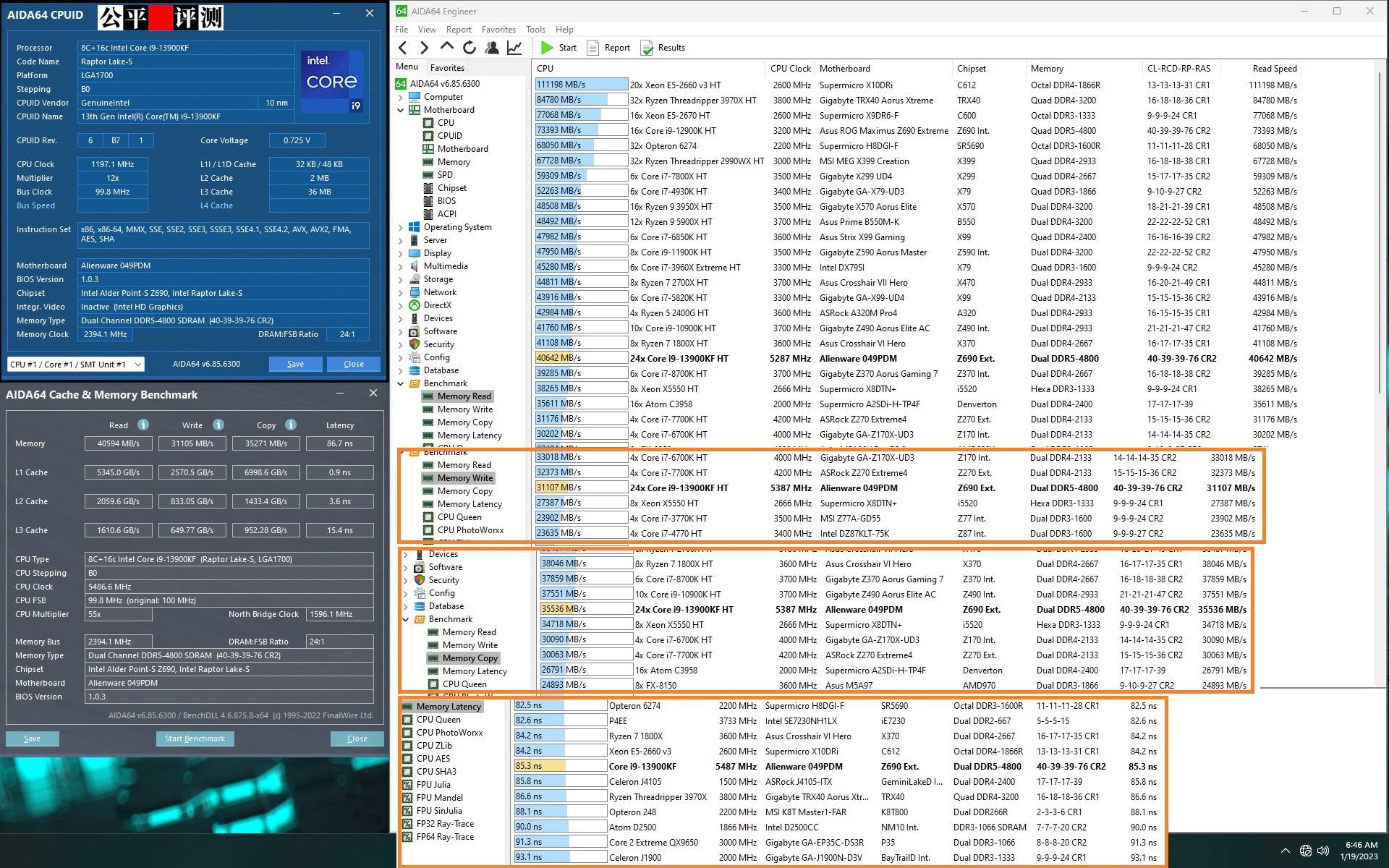Click the info icon beside Read column
The width and height of the screenshot is (1389, 868).
click(143, 425)
